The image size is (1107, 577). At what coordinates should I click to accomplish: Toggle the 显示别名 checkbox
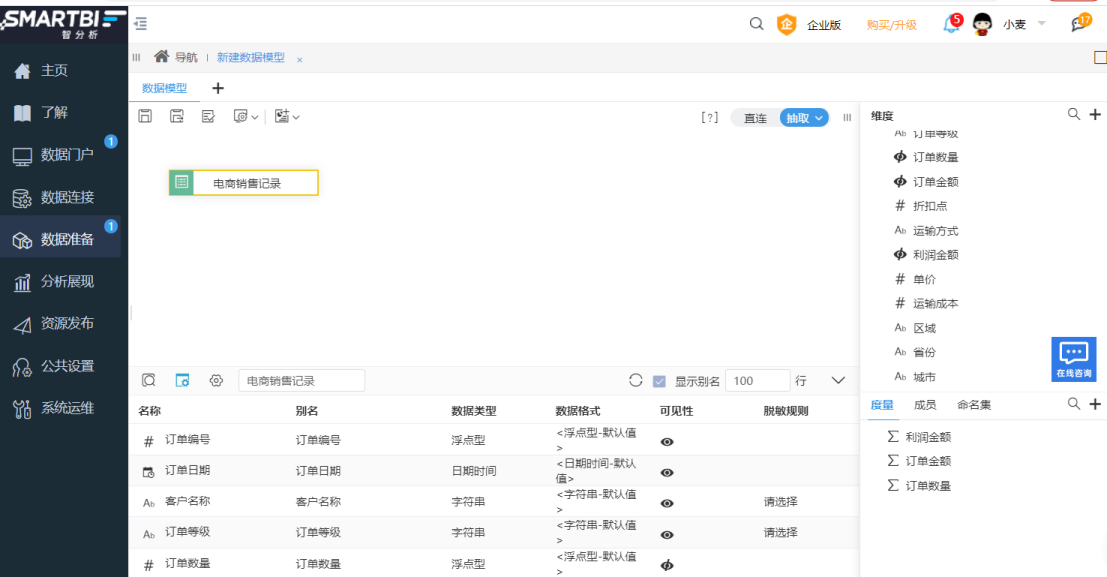point(659,381)
